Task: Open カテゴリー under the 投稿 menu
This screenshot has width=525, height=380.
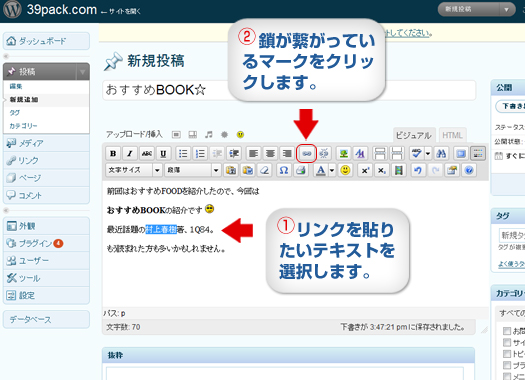Action: pos(23,126)
